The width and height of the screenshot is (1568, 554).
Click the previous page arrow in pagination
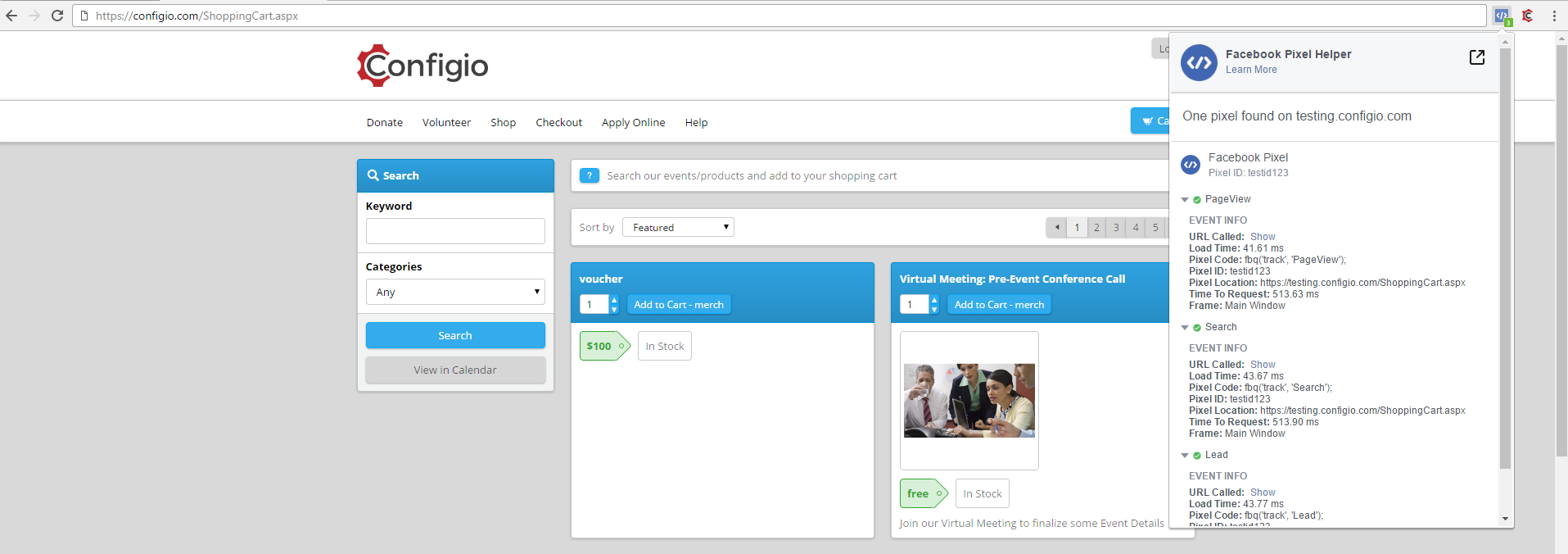coord(1057,228)
